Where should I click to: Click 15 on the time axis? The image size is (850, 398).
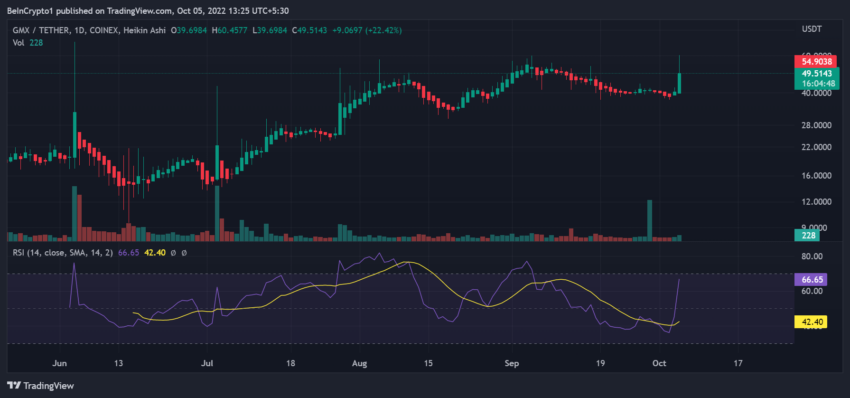point(427,363)
